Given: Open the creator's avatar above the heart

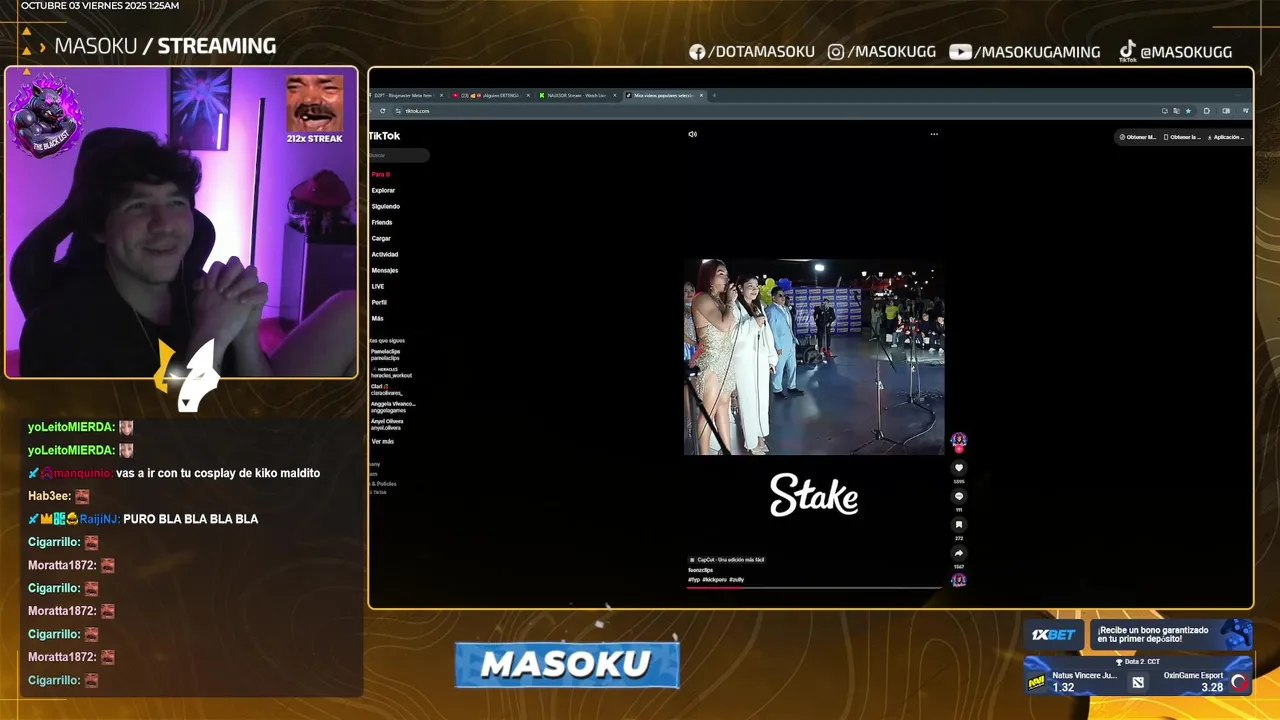Looking at the screenshot, I should click(x=959, y=440).
